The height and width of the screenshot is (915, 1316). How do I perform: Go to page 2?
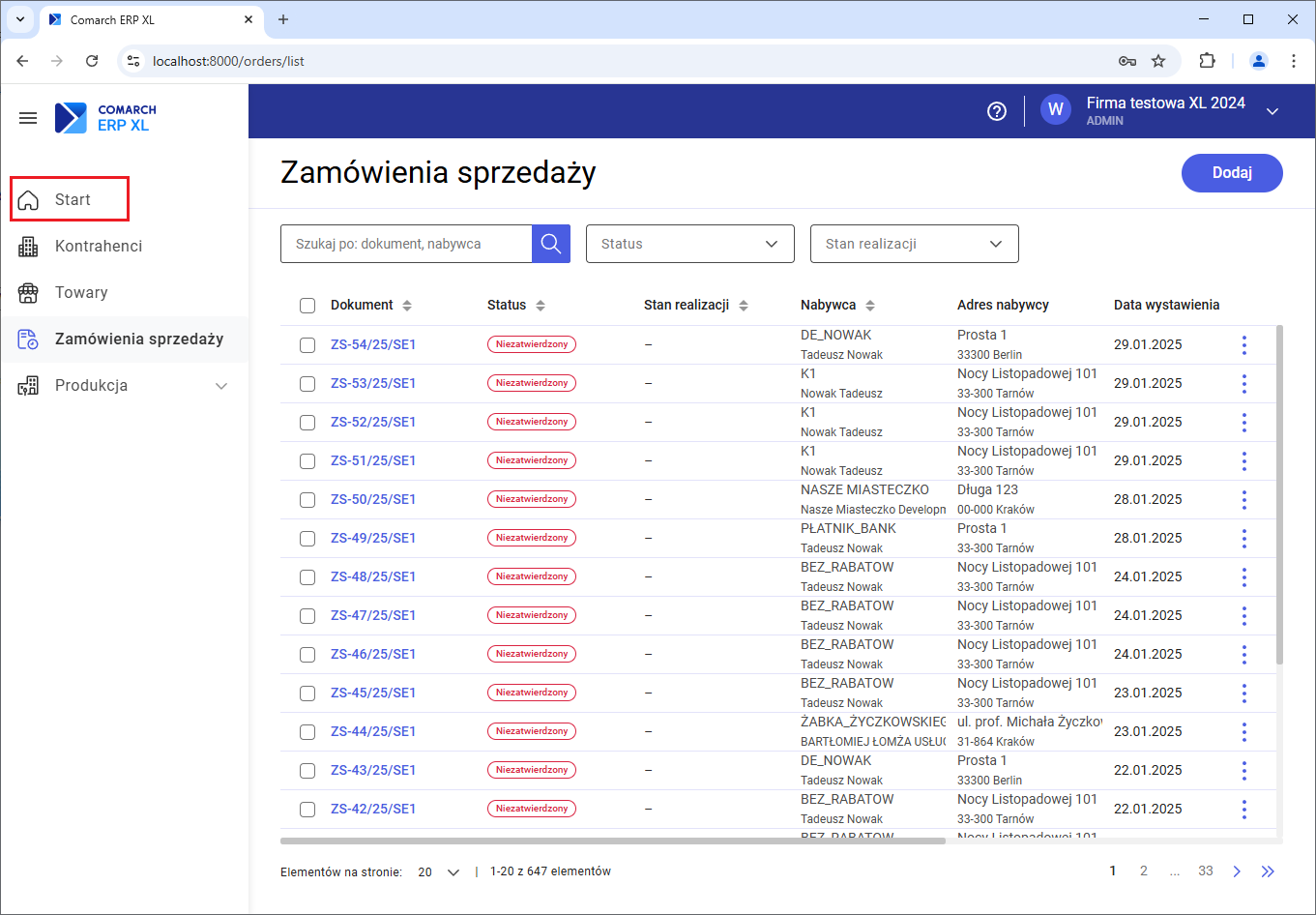pos(1144,871)
